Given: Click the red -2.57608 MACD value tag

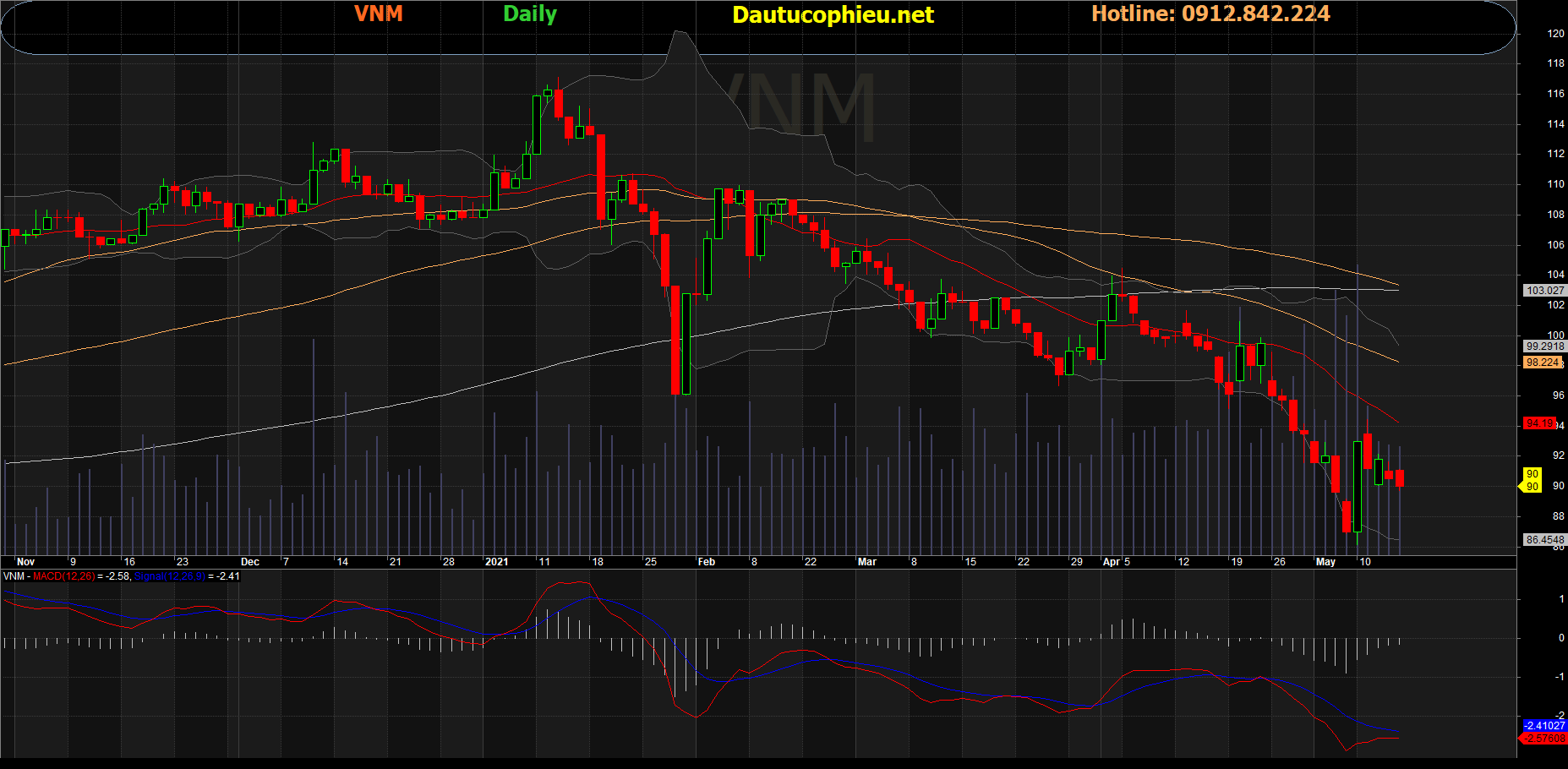Looking at the screenshot, I should [1543, 739].
